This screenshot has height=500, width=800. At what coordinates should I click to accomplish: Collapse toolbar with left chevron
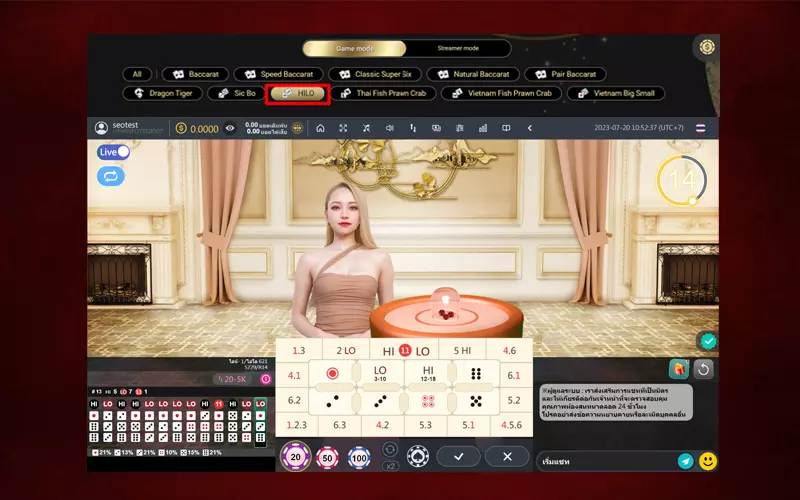click(x=529, y=128)
